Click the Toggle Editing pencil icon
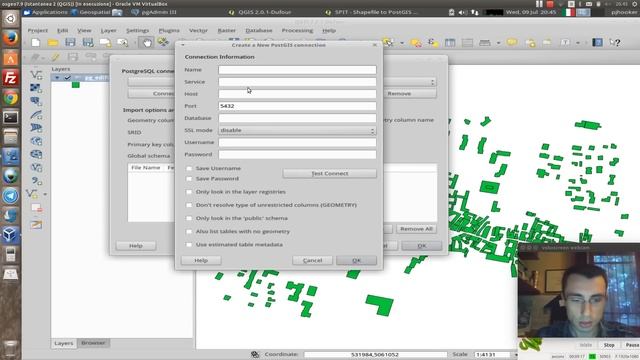 [x=56, y=57]
